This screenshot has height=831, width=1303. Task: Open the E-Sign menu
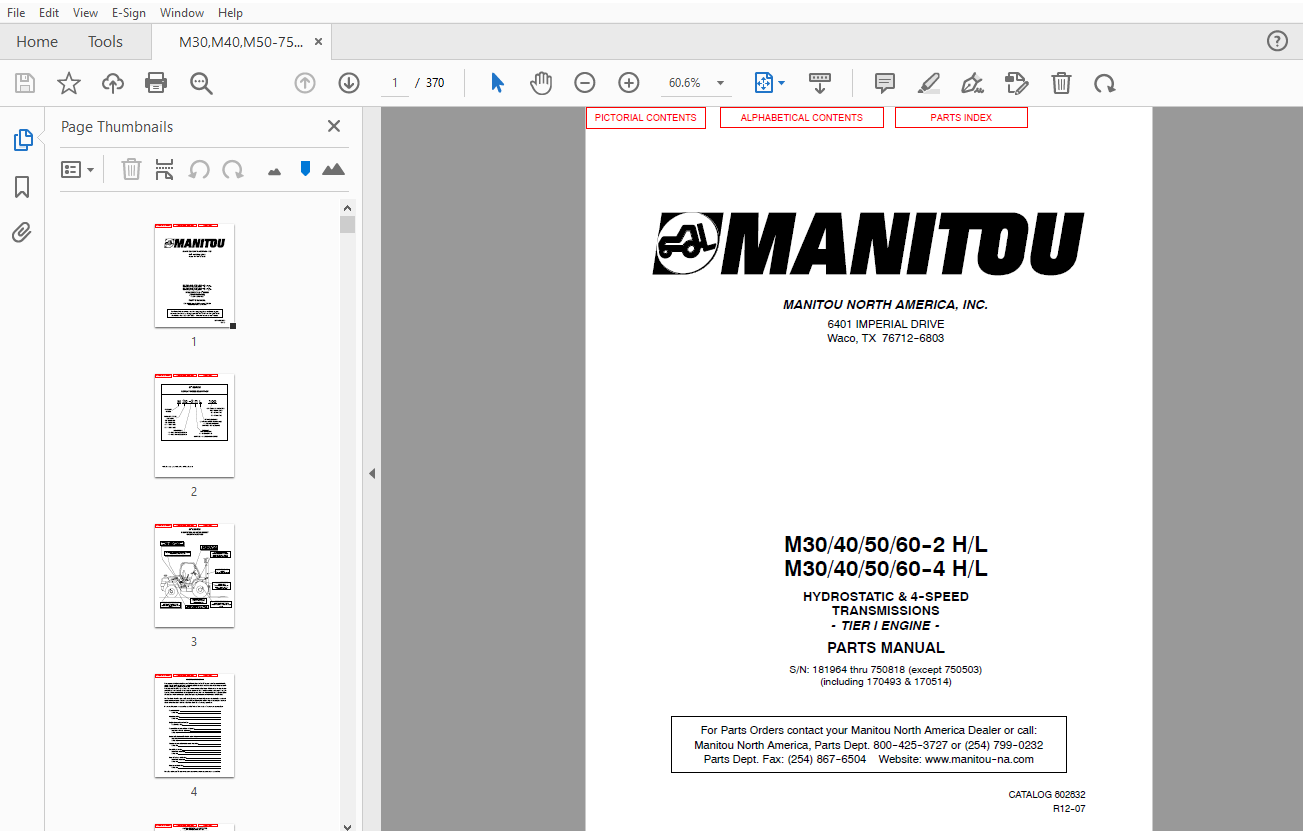(x=129, y=13)
